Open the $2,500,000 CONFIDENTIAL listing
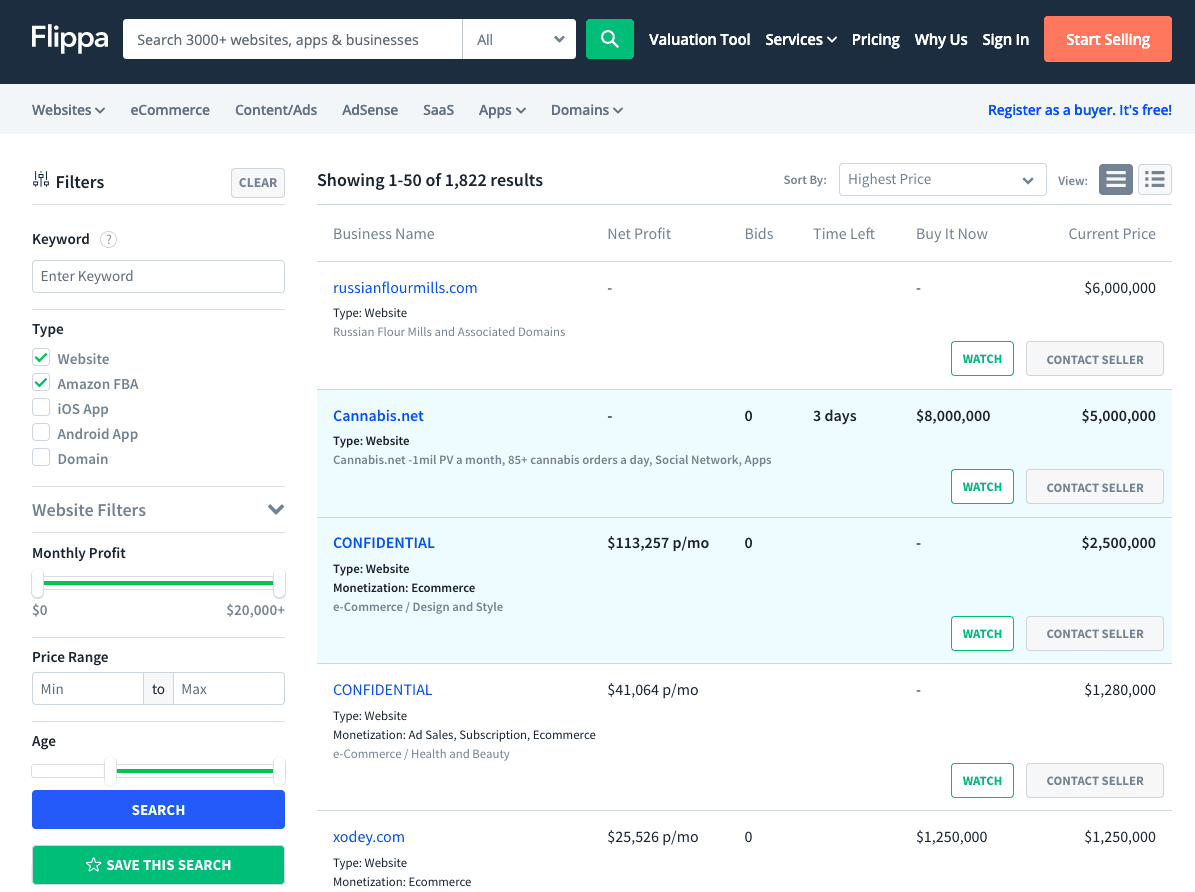Viewport: 1195px width, 892px height. (383, 543)
